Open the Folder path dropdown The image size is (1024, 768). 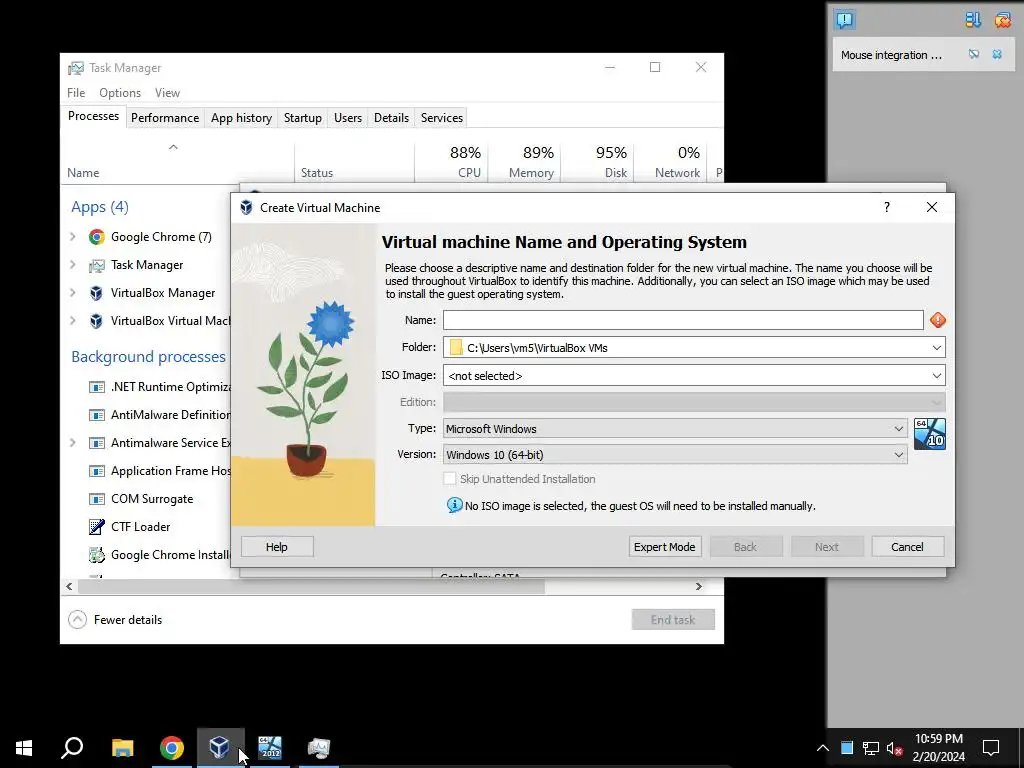click(x=936, y=347)
